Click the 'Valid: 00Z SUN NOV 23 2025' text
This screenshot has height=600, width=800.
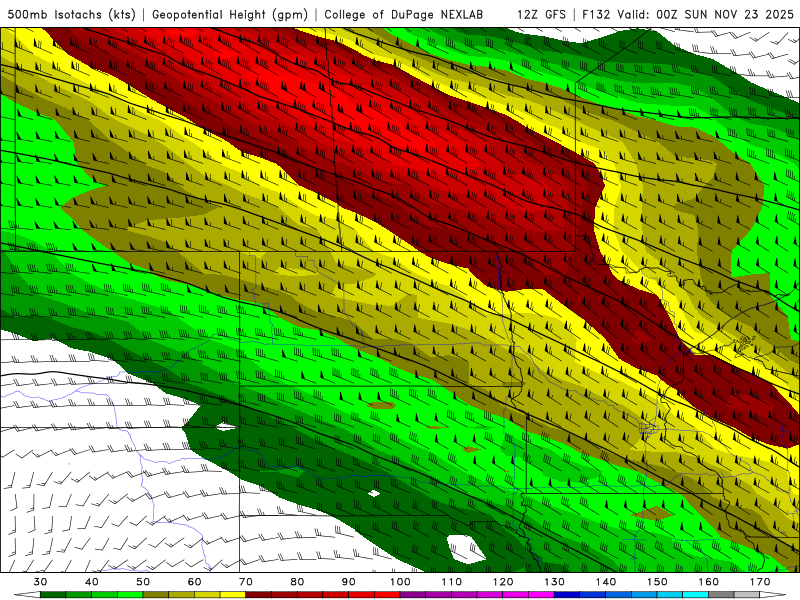pyautogui.click(x=705, y=14)
